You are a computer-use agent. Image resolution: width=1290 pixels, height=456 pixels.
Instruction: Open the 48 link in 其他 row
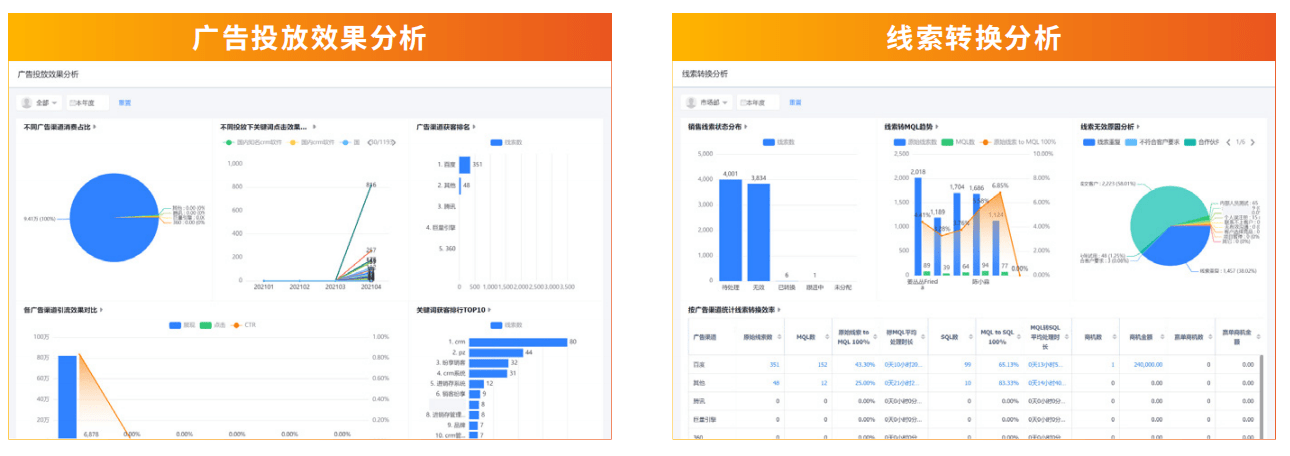(x=776, y=382)
